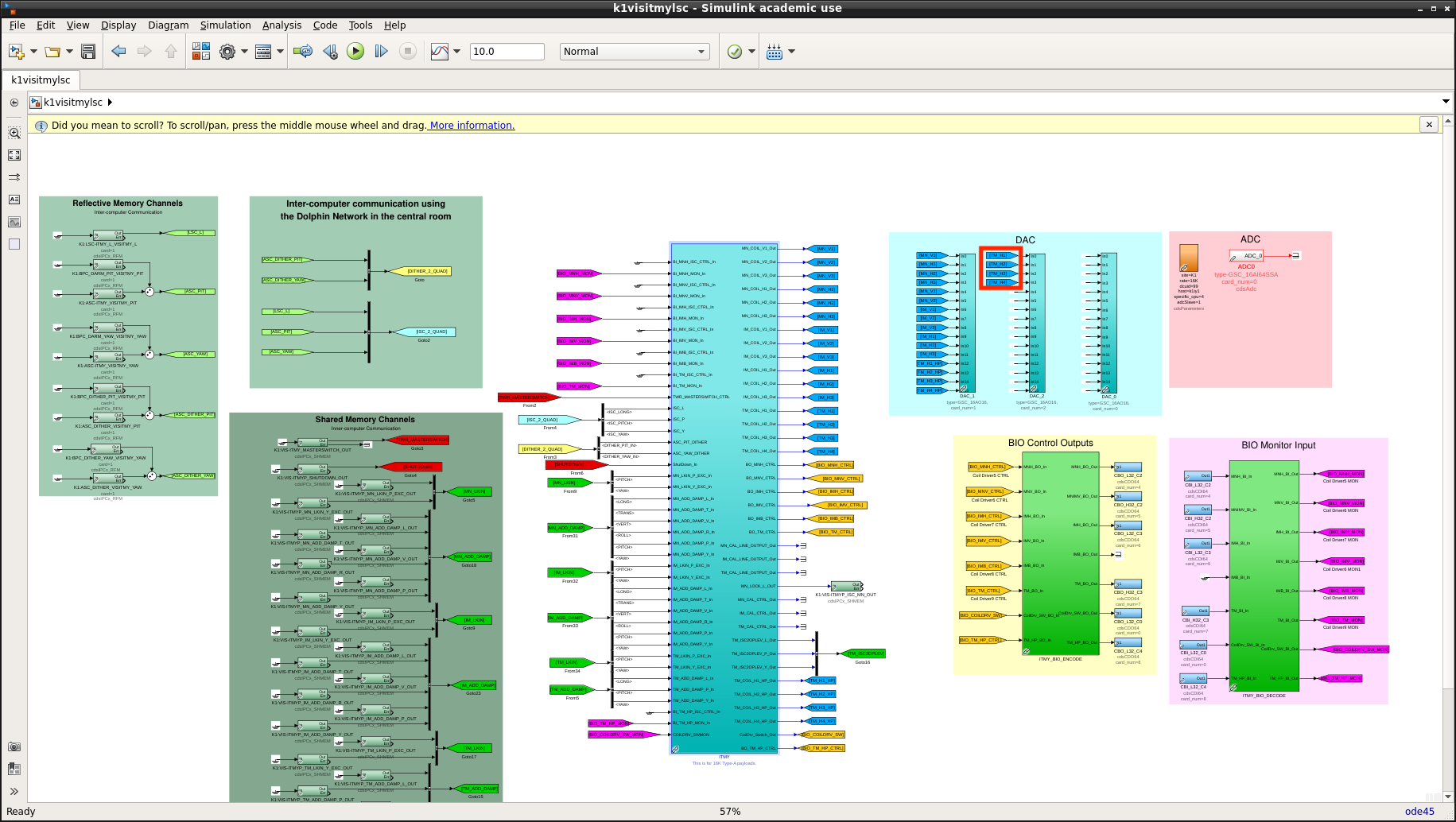Click the Open folder toolbar icon
Viewport: 1456px width, 822px height.
coord(52,52)
